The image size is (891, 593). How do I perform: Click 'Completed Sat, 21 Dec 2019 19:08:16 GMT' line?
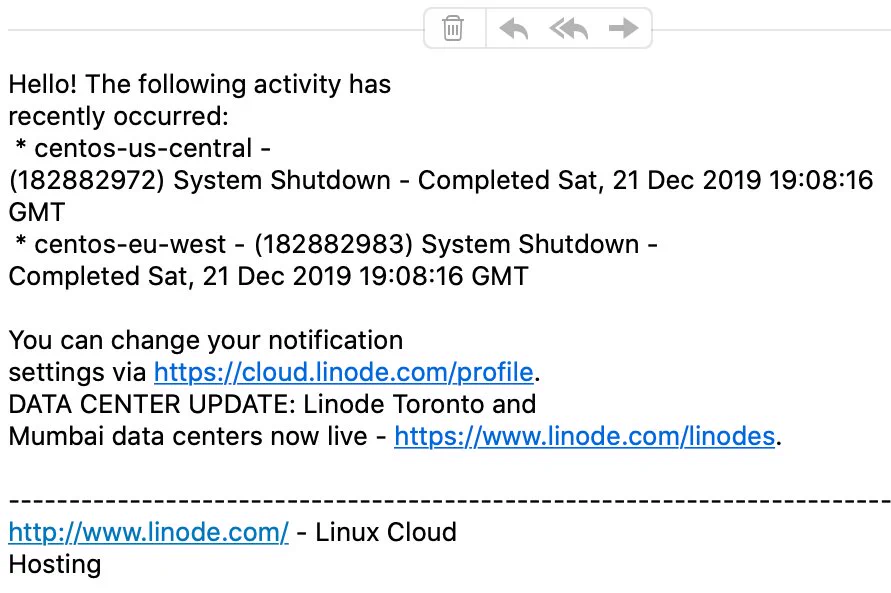point(268,277)
